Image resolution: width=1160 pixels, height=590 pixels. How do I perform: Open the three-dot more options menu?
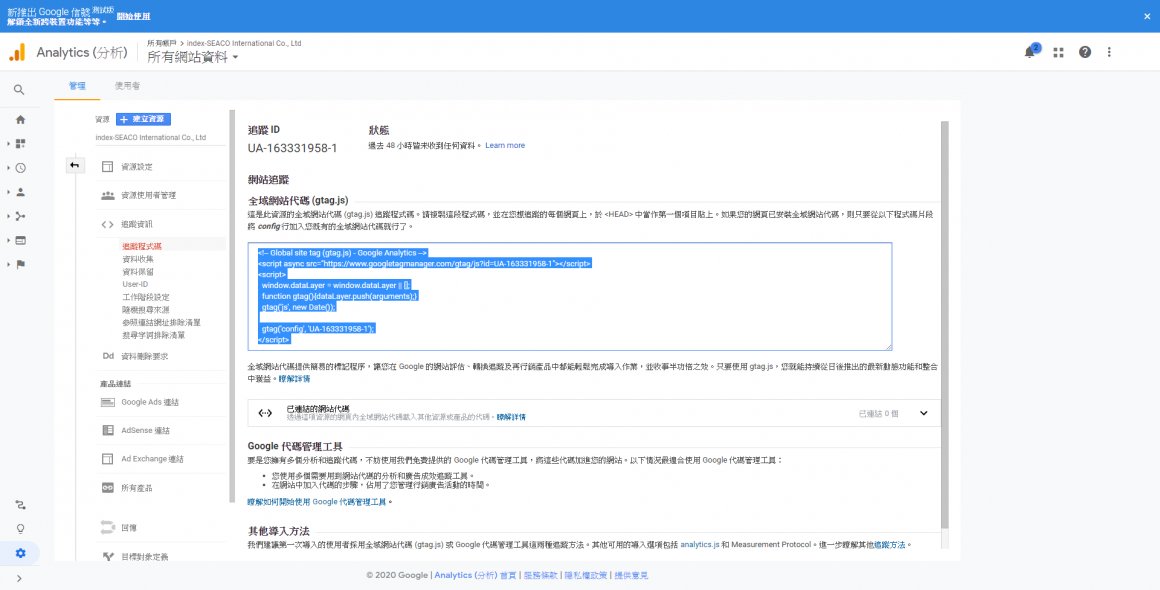click(1109, 52)
